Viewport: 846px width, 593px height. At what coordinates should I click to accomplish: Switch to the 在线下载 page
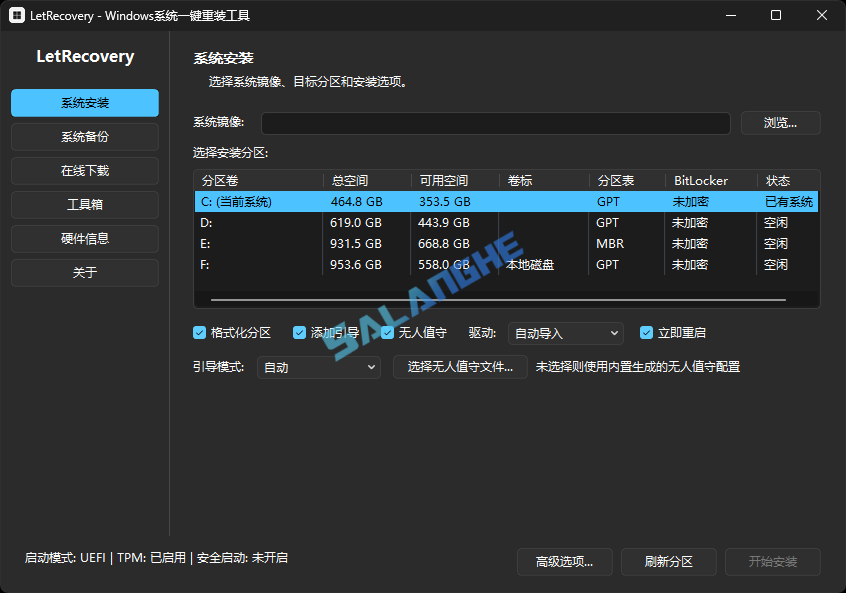pyautogui.click(x=85, y=171)
